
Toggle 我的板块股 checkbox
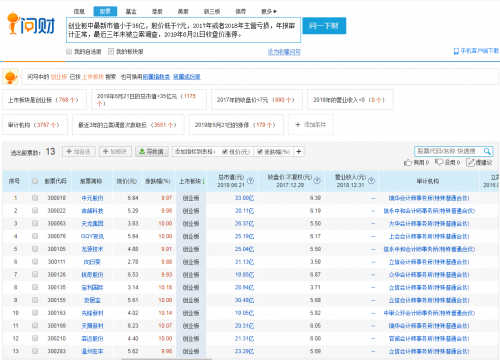pyautogui.click(x=111, y=51)
